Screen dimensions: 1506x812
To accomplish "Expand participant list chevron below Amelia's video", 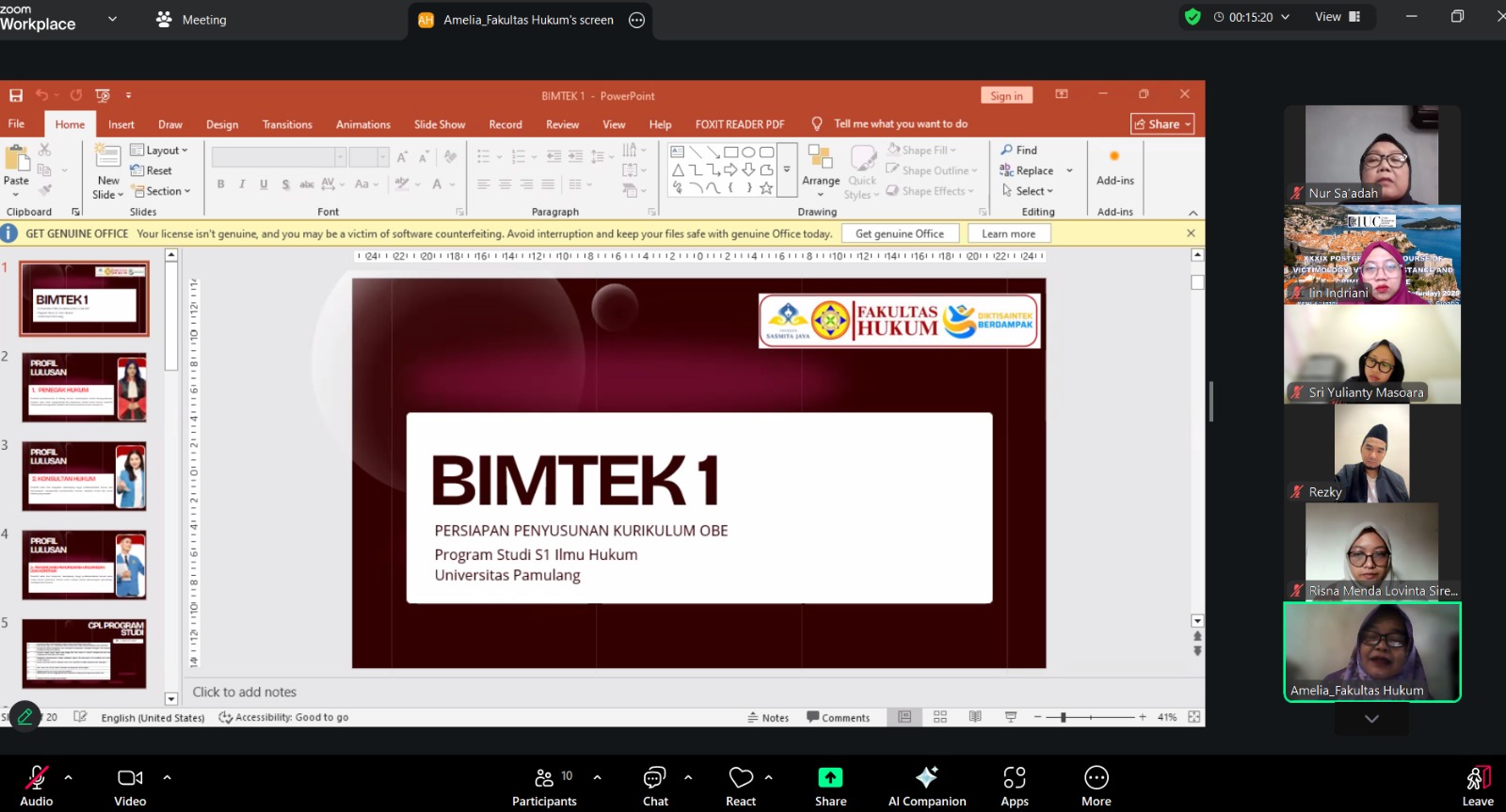I will tap(1371, 719).
